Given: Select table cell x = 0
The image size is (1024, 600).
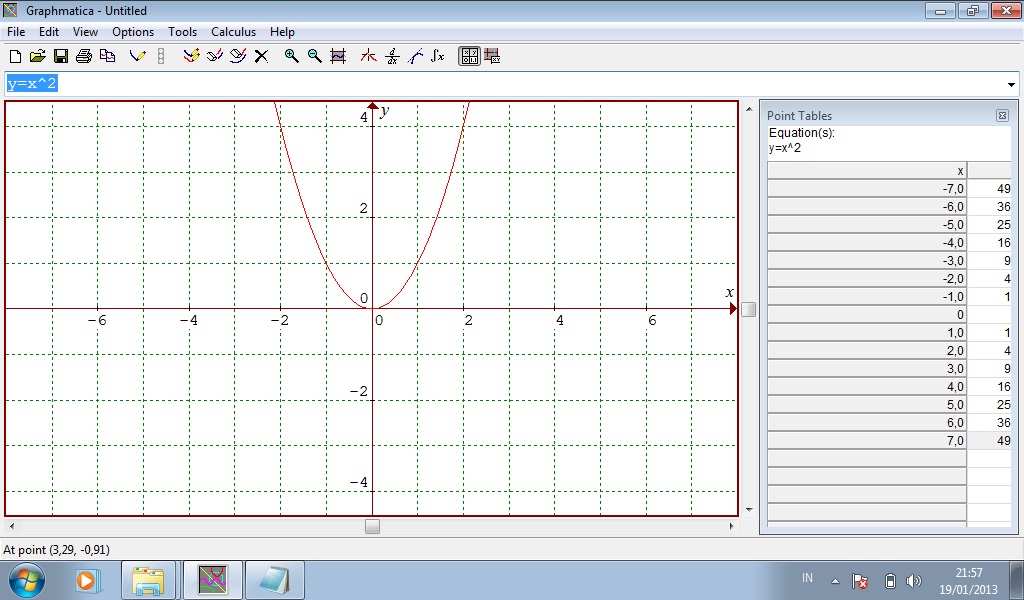Looking at the screenshot, I should 867,315.
